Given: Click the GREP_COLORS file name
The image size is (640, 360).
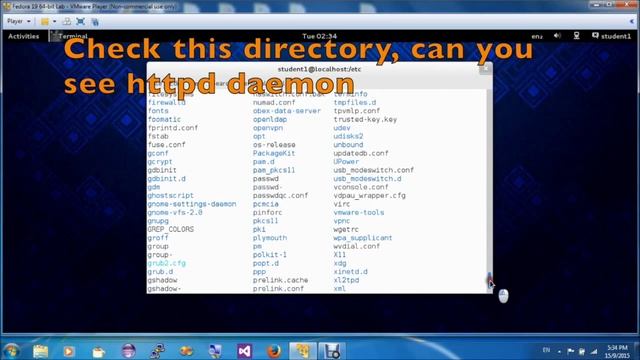Looking at the screenshot, I should click(x=171, y=229).
